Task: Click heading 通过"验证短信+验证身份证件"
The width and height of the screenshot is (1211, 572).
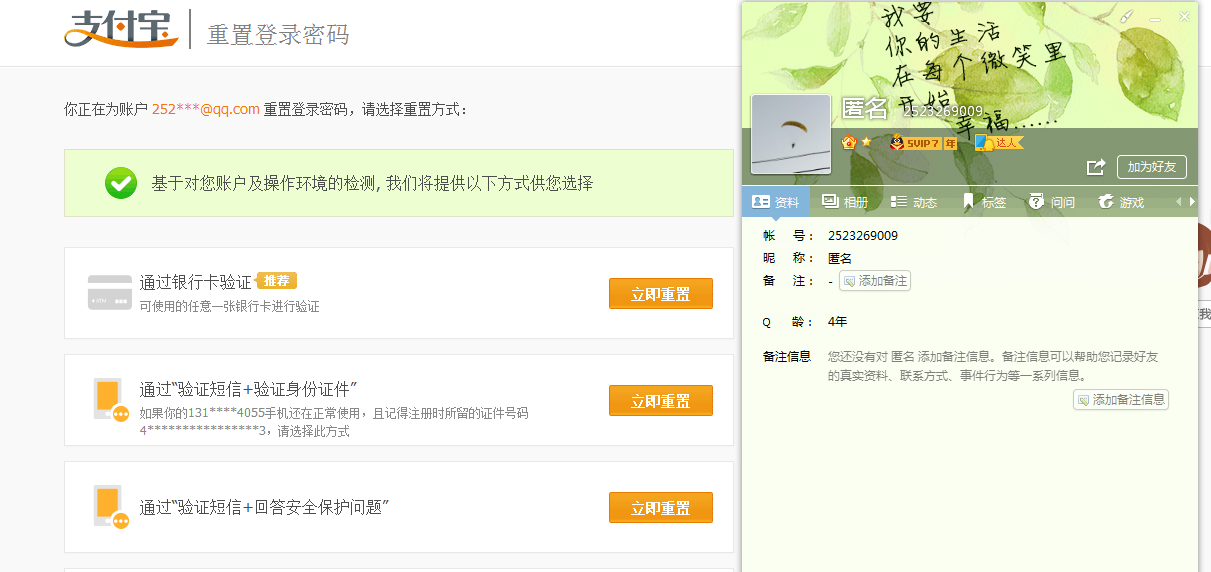Action: coord(249,389)
